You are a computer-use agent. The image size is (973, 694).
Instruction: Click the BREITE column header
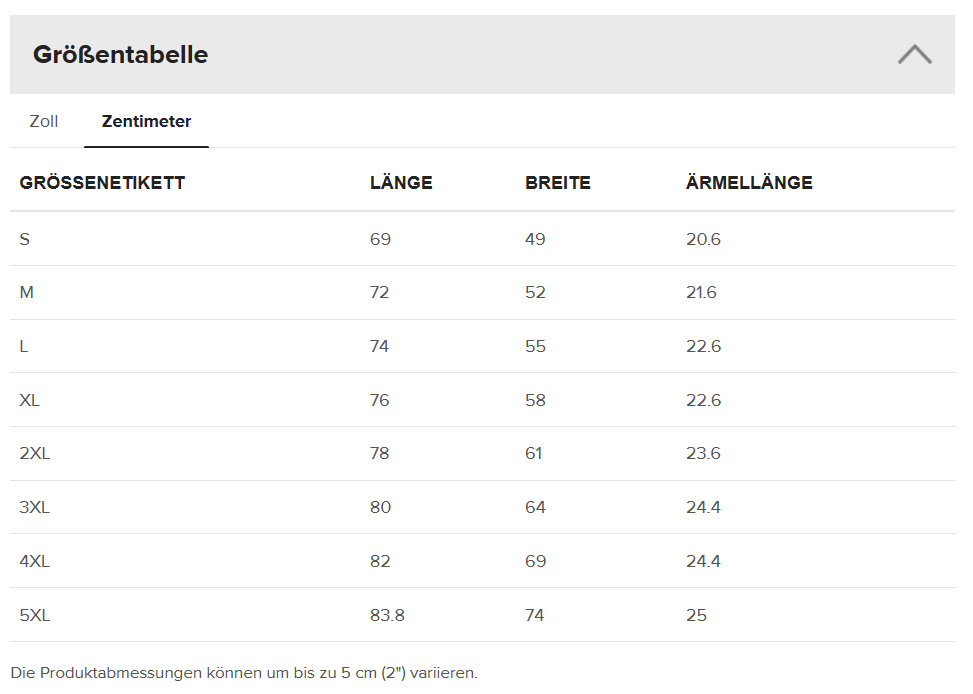point(558,183)
